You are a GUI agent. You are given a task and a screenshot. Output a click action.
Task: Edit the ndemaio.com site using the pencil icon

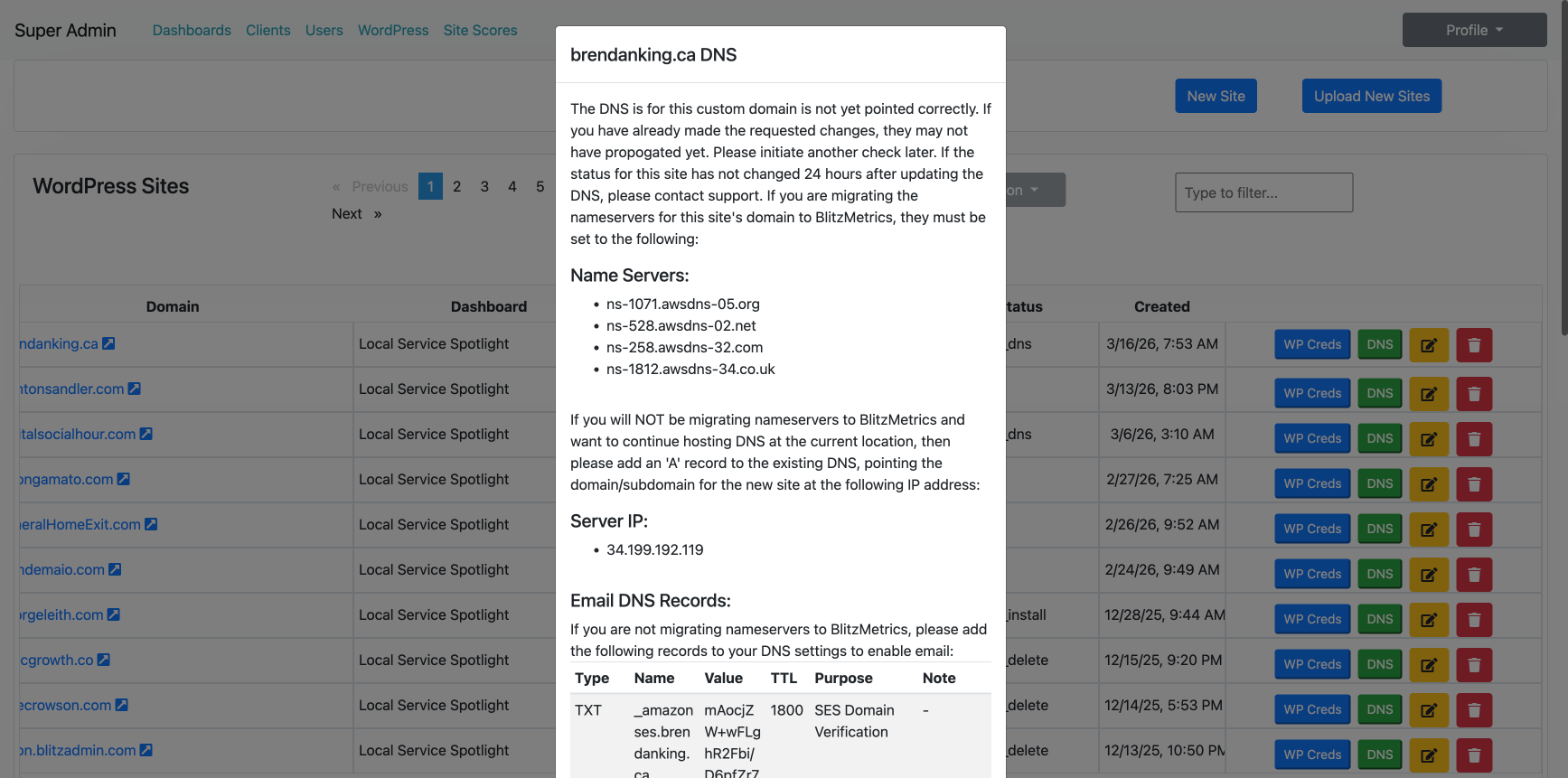[x=1428, y=573]
